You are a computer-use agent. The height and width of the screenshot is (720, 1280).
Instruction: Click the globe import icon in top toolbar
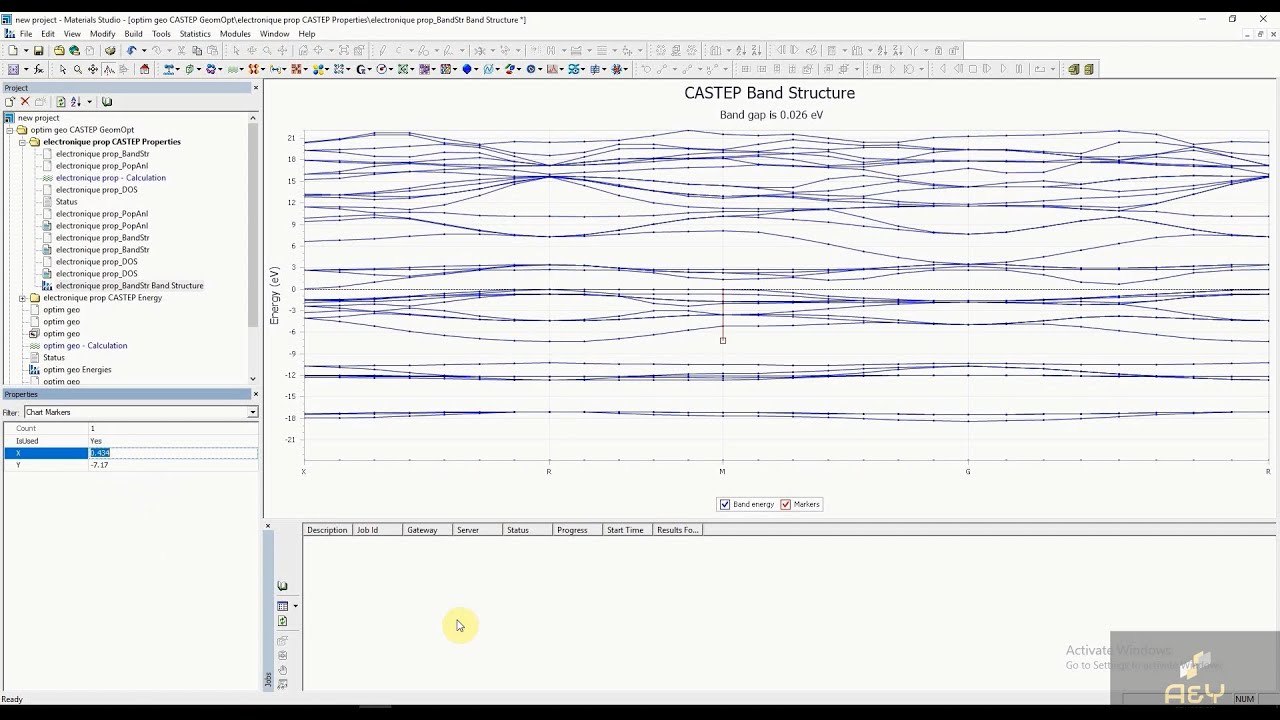coord(74,50)
